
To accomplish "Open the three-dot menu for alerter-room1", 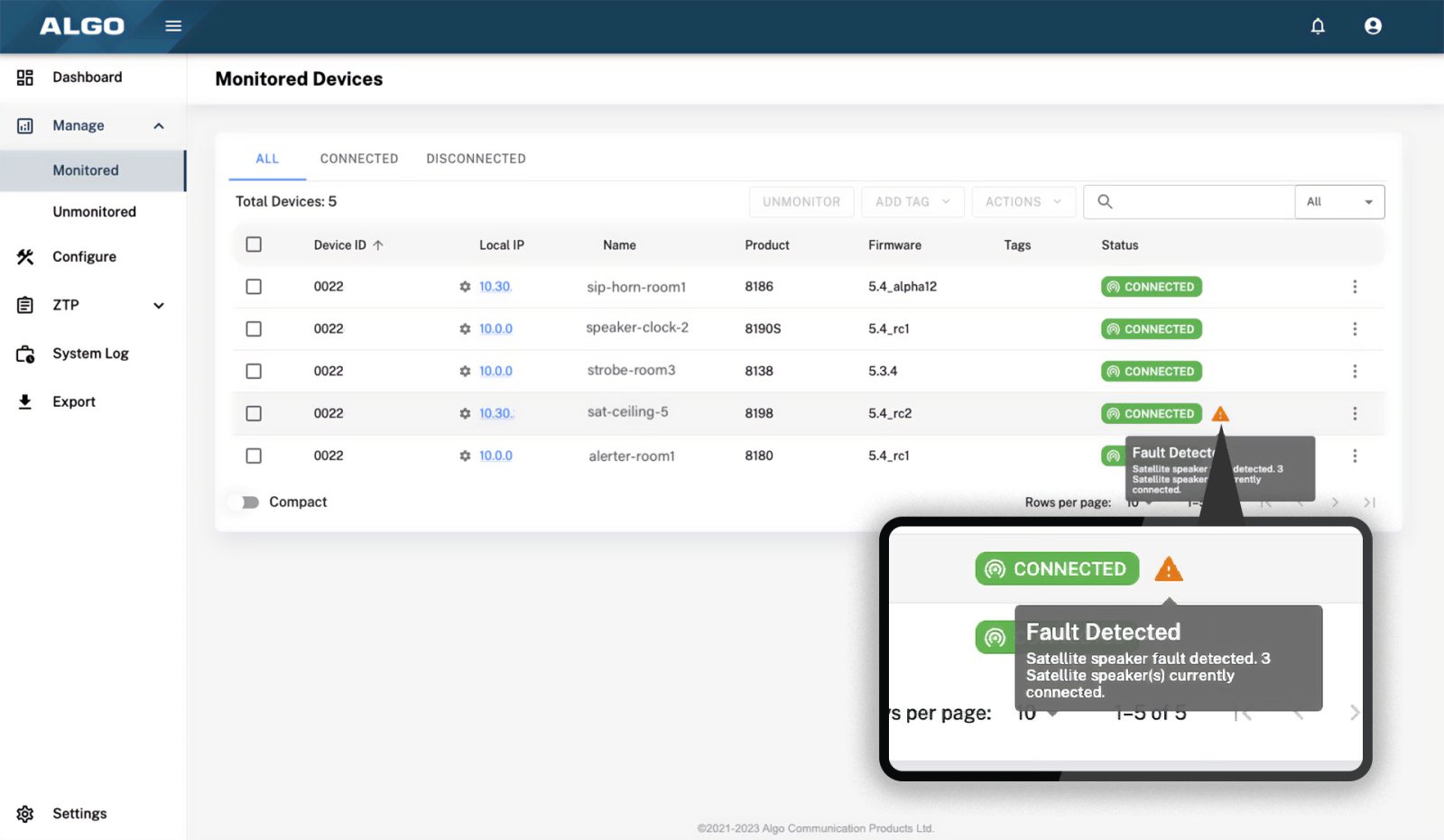I will point(1354,456).
